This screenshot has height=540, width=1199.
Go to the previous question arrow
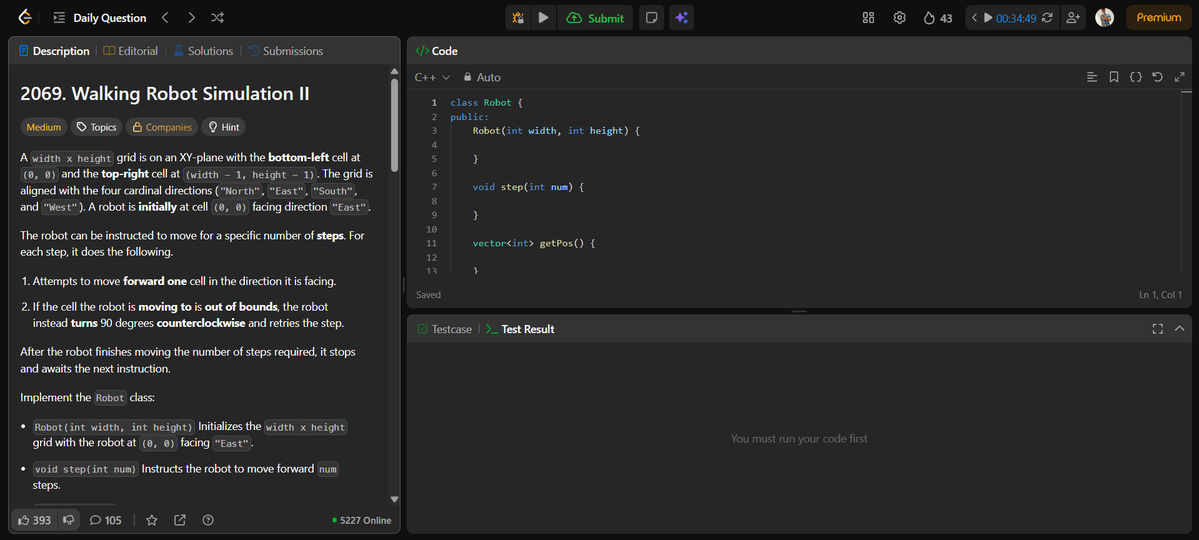click(x=165, y=18)
